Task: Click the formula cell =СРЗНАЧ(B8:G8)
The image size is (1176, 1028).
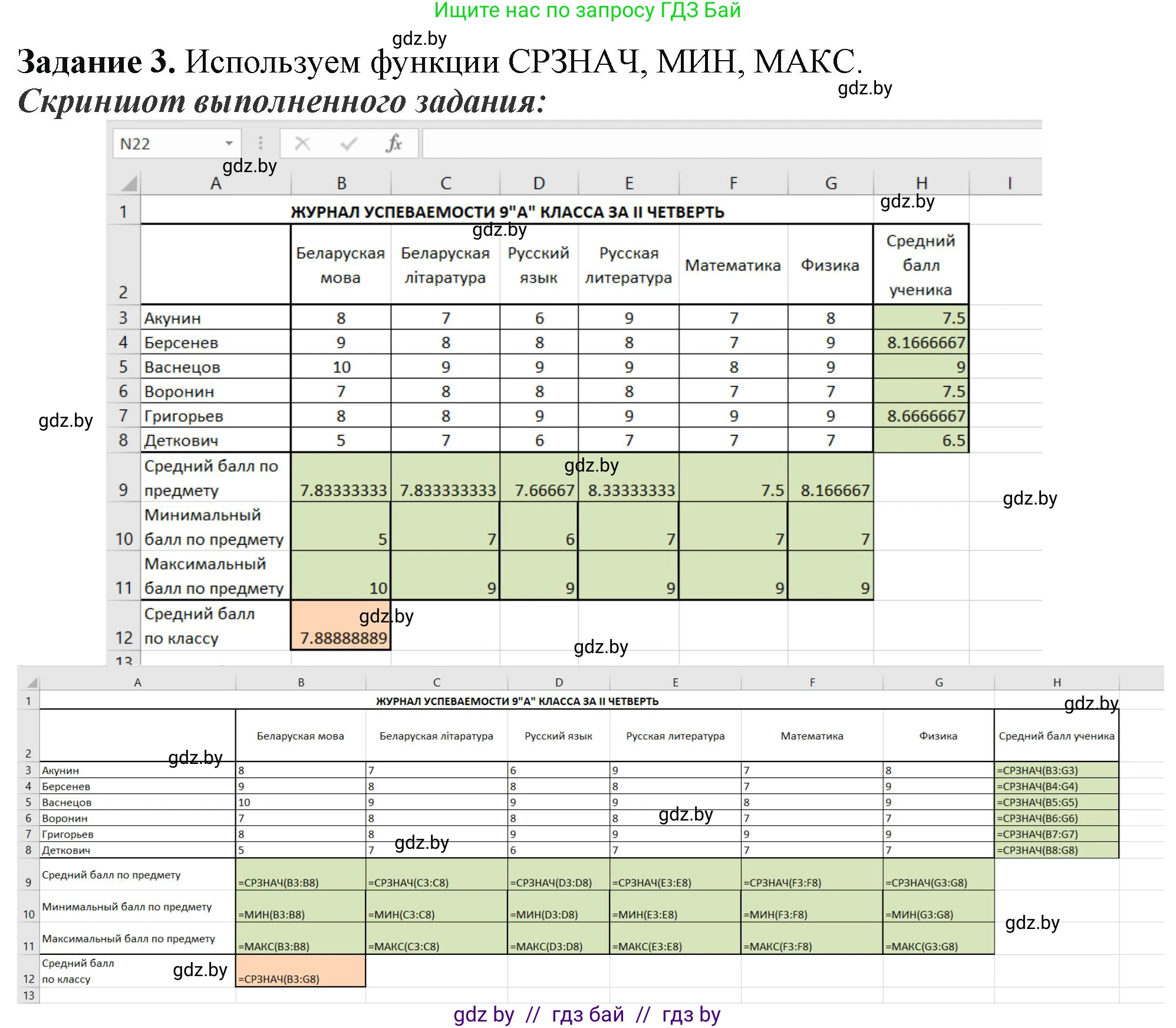Action: 1056,849
